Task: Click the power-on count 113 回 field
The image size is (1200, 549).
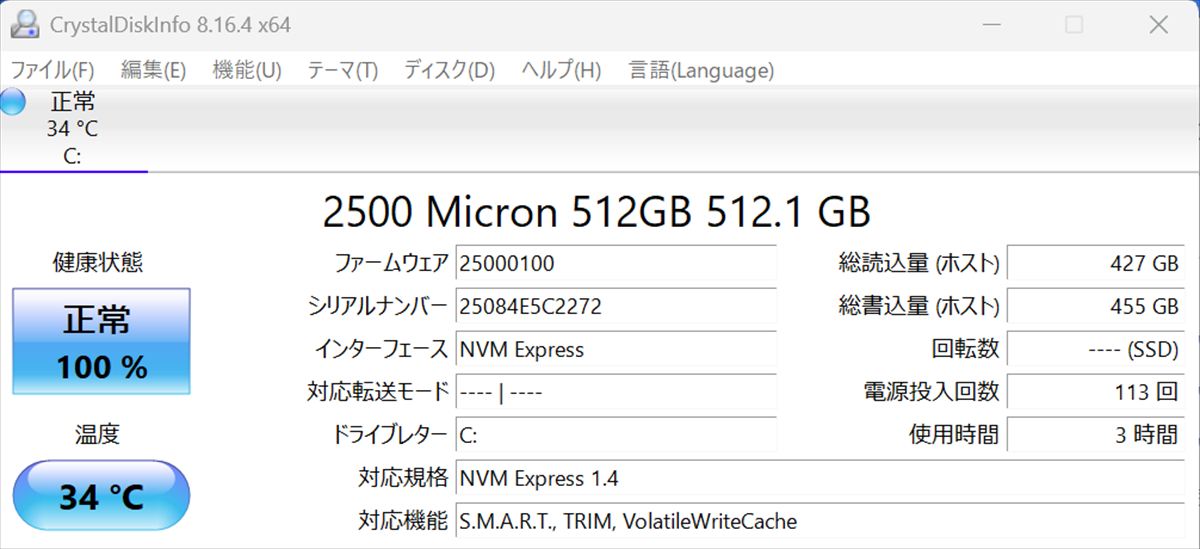Action: coord(1096,392)
